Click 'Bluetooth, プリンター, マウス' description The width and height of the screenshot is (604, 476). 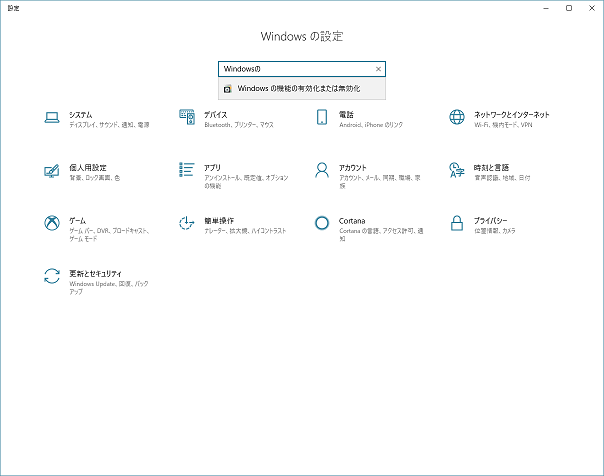(239, 125)
